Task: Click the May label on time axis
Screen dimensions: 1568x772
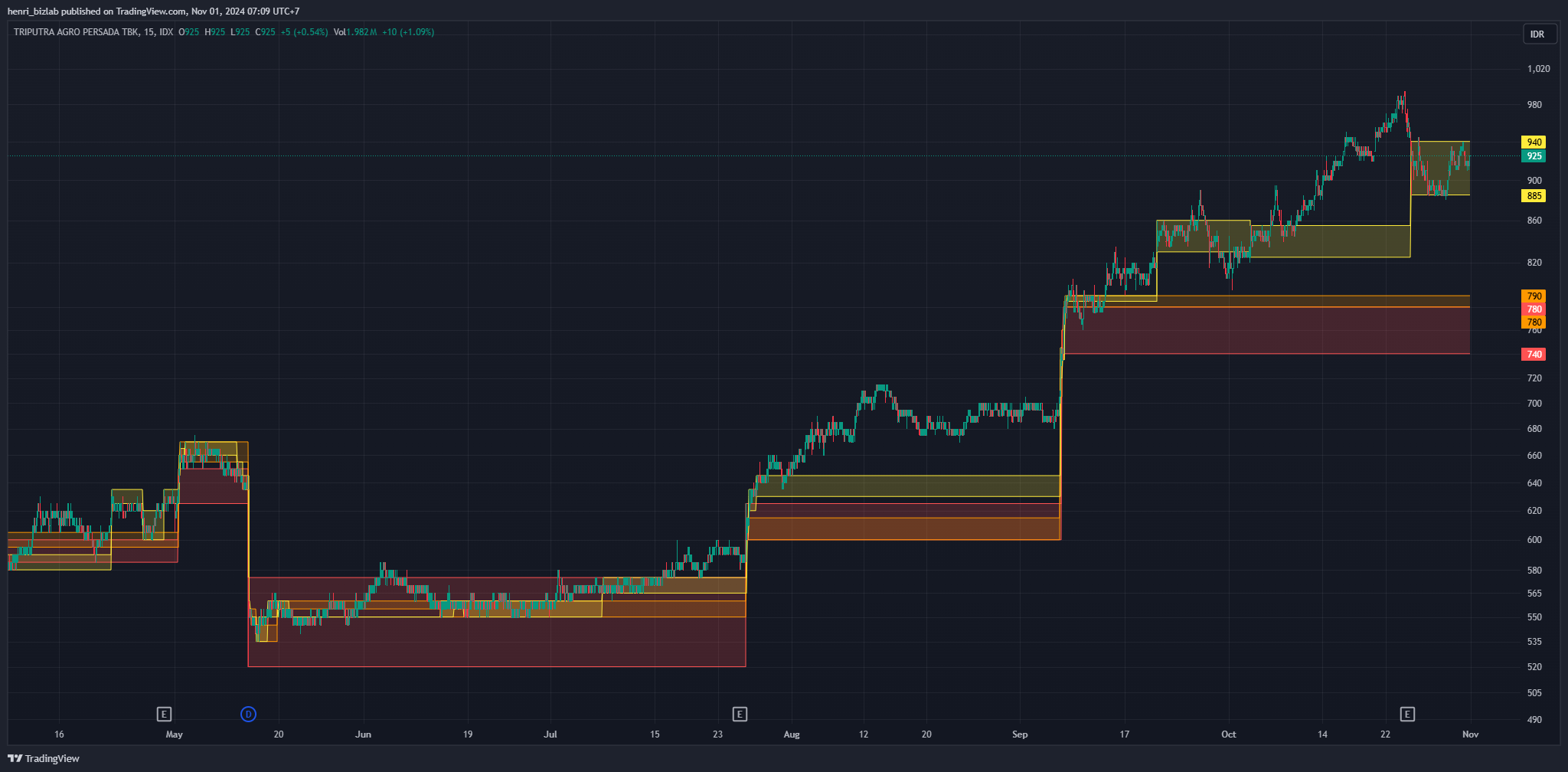Action: tap(175, 734)
